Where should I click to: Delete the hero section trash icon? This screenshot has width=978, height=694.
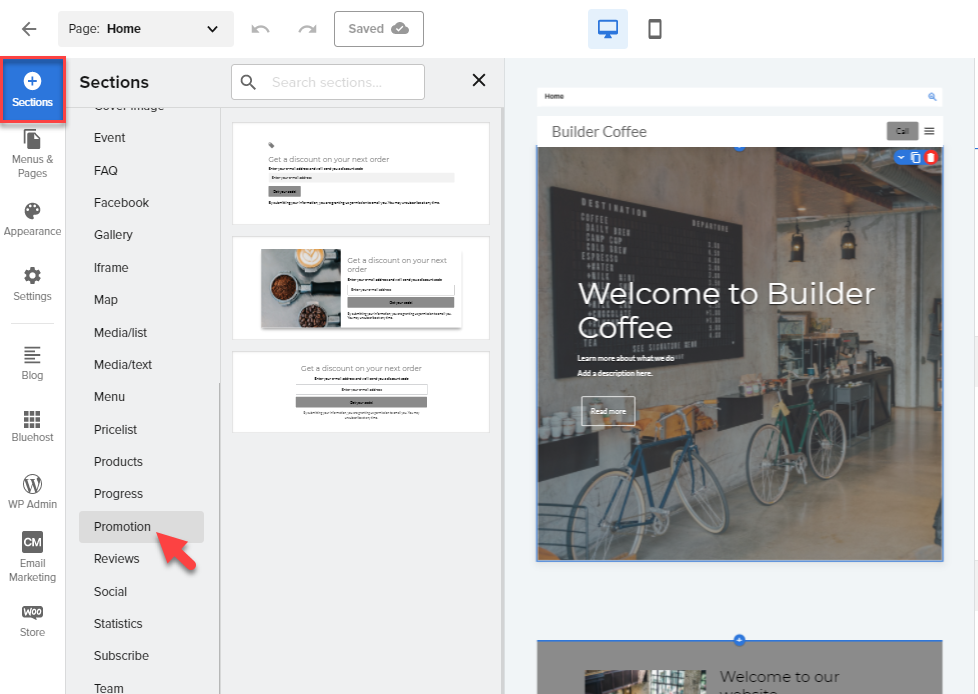click(931, 157)
